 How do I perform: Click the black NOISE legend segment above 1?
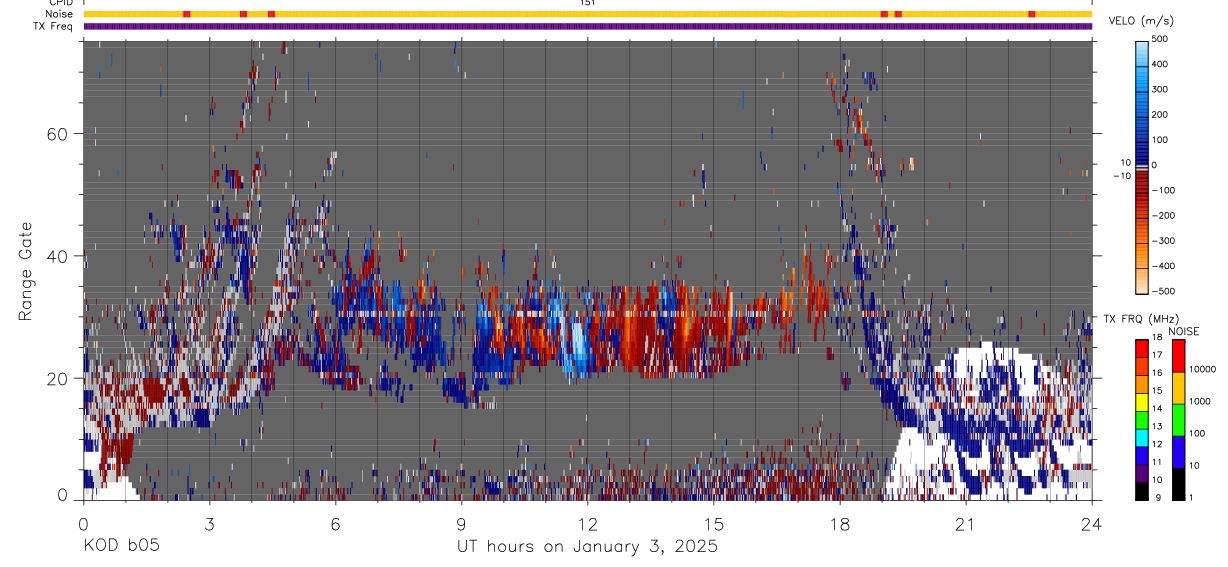(1178, 484)
